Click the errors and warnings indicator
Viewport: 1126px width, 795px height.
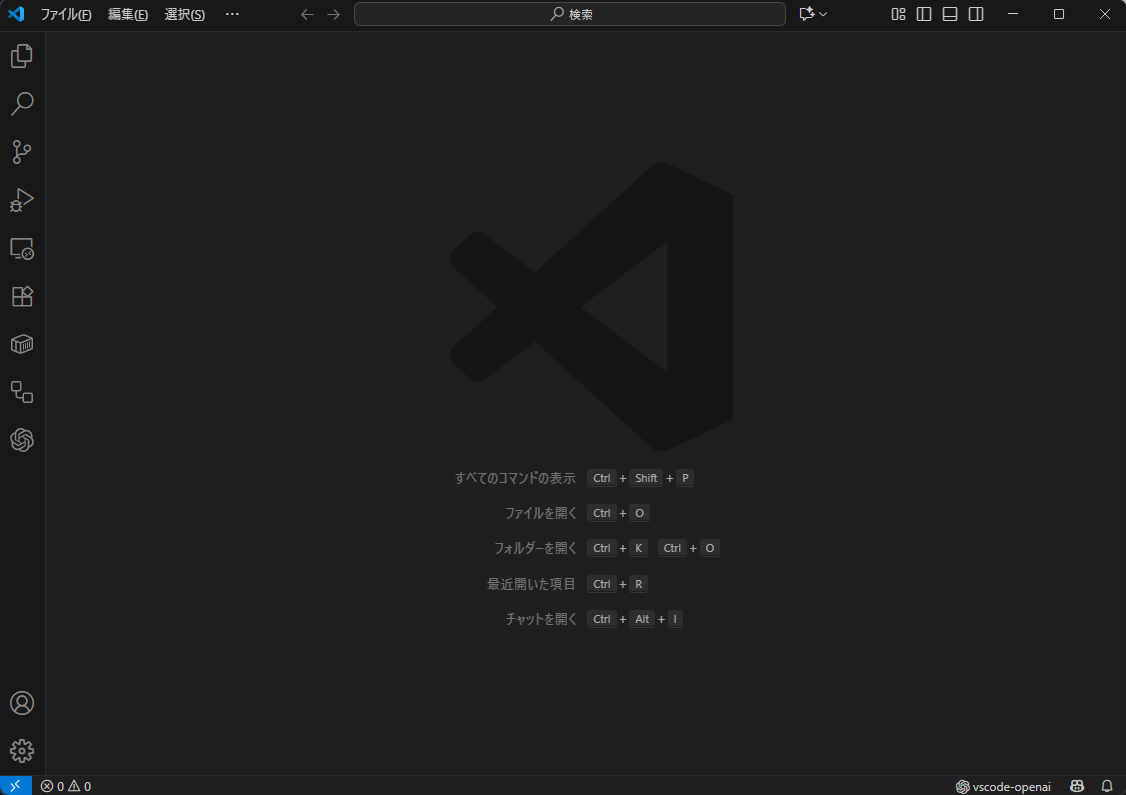coord(66,786)
